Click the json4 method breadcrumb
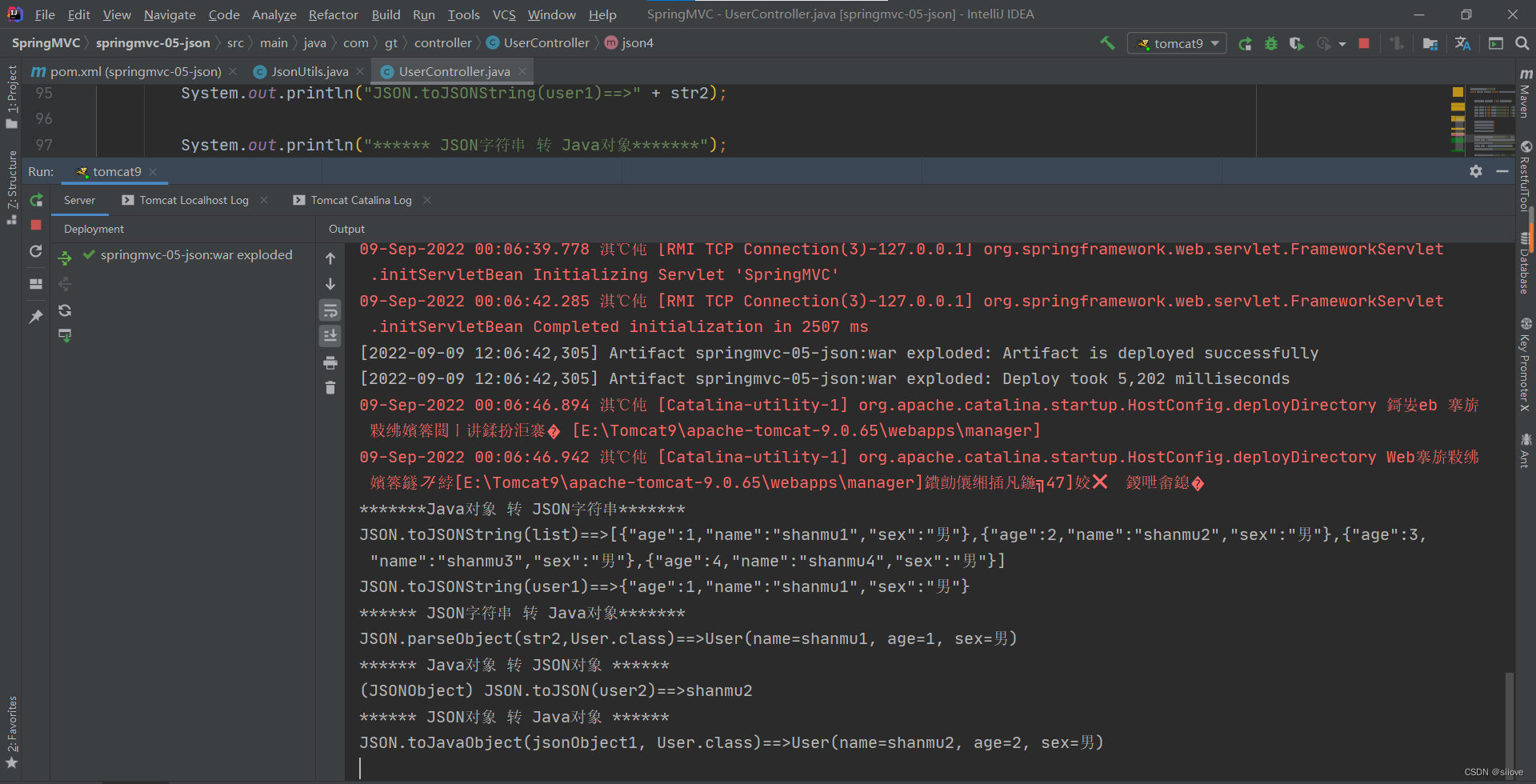 (x=630, y=43)
